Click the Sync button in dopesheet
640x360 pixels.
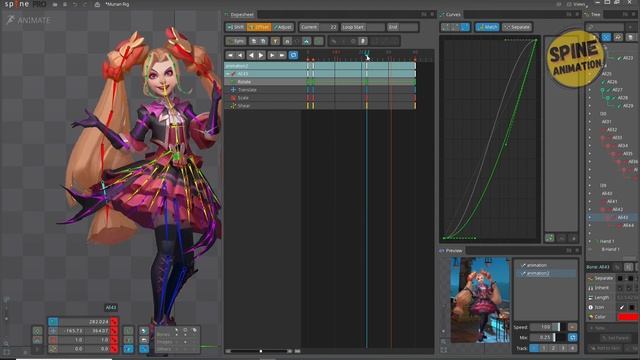pos(236,41)
